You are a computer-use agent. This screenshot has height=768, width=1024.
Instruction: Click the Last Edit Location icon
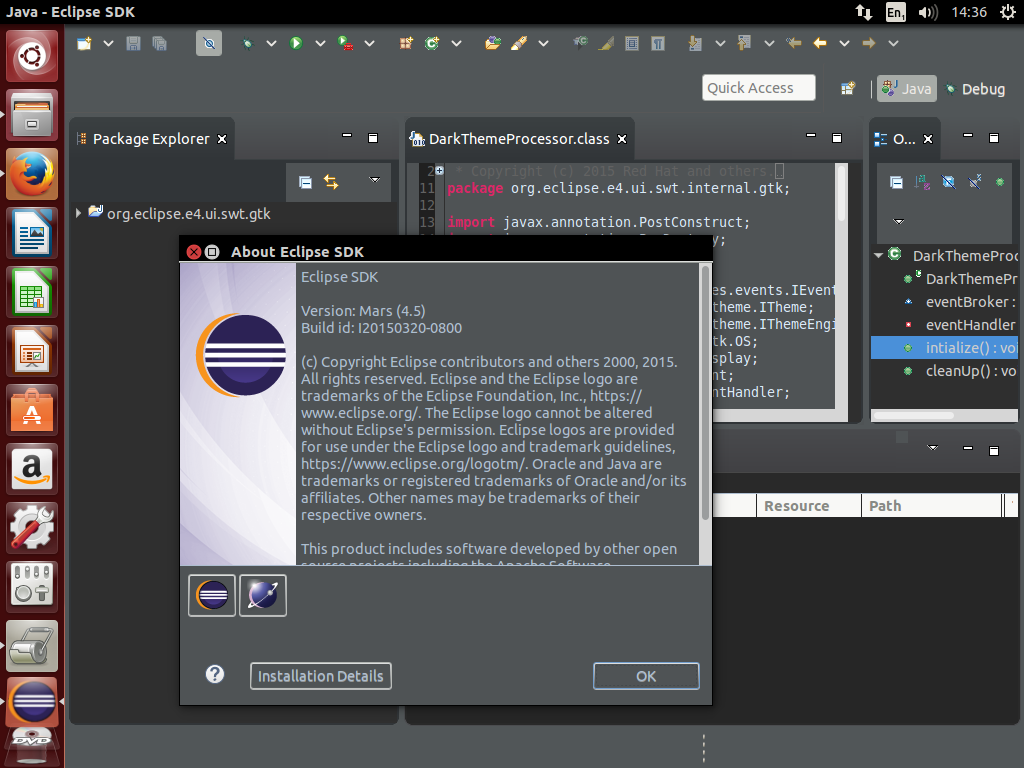coord(793,43)
